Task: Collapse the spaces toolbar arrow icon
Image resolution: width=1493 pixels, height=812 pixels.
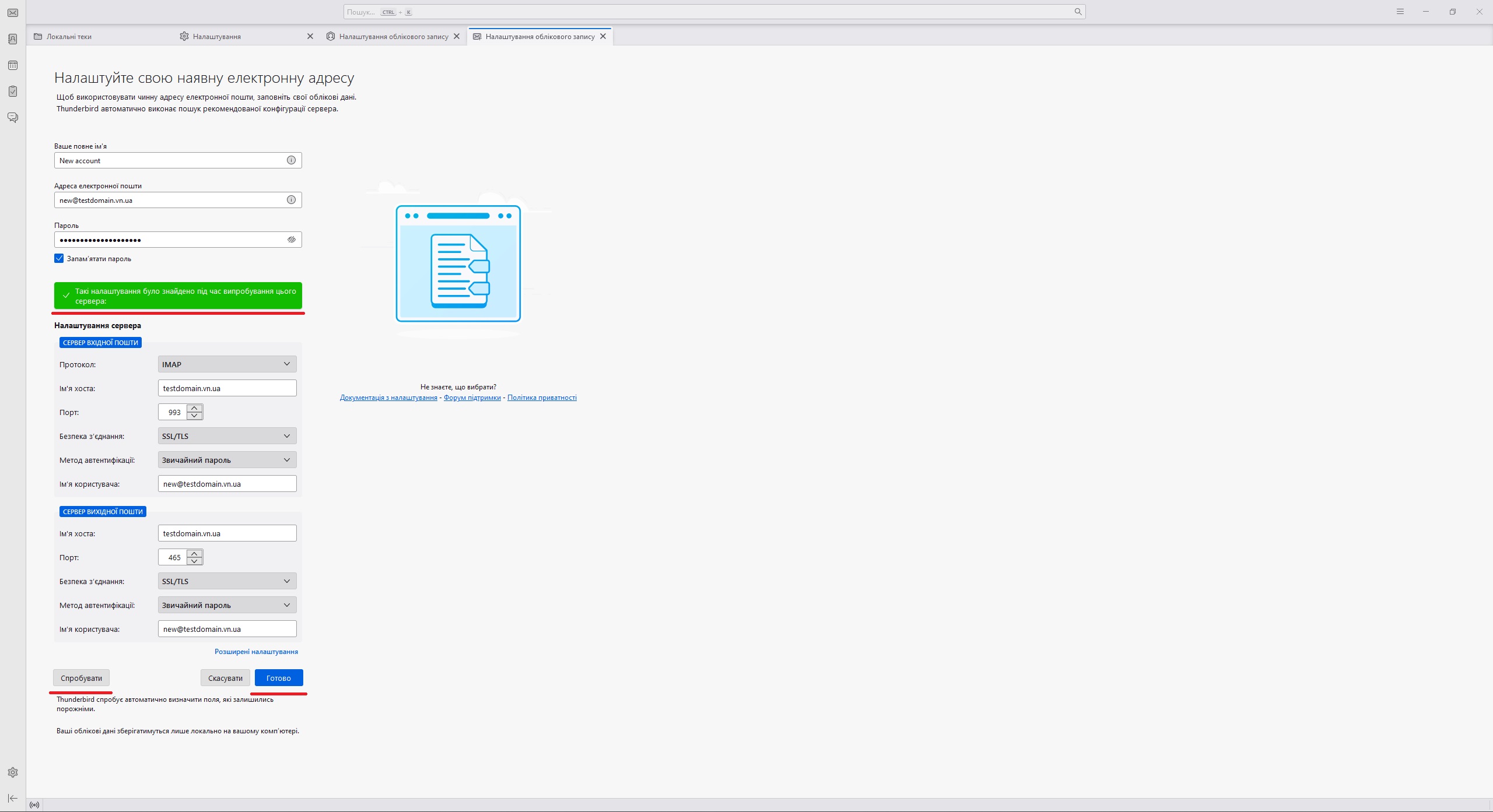Action: pos(13,798)
